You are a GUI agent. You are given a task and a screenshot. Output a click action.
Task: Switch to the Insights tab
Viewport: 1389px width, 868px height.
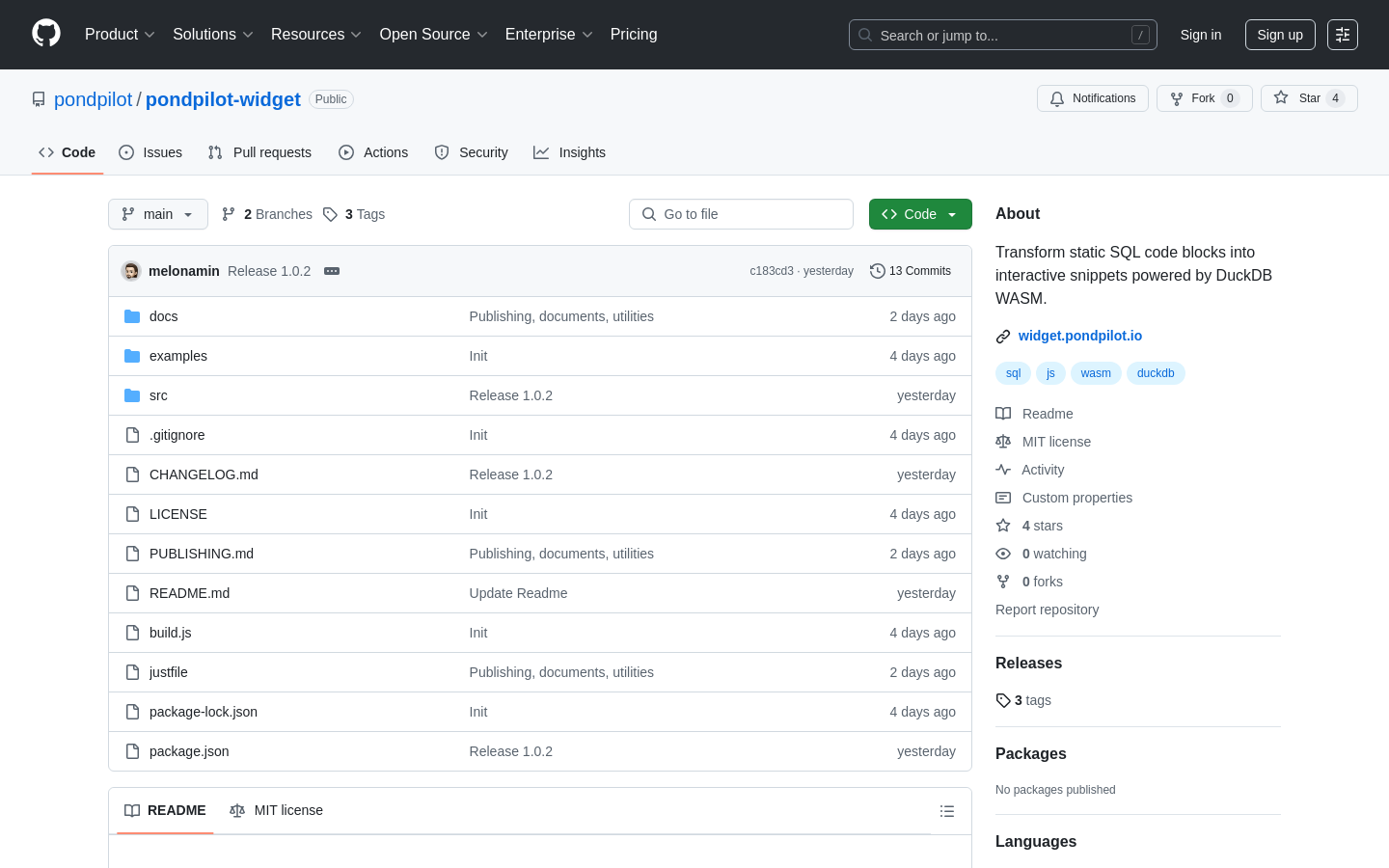pos(570,152)
